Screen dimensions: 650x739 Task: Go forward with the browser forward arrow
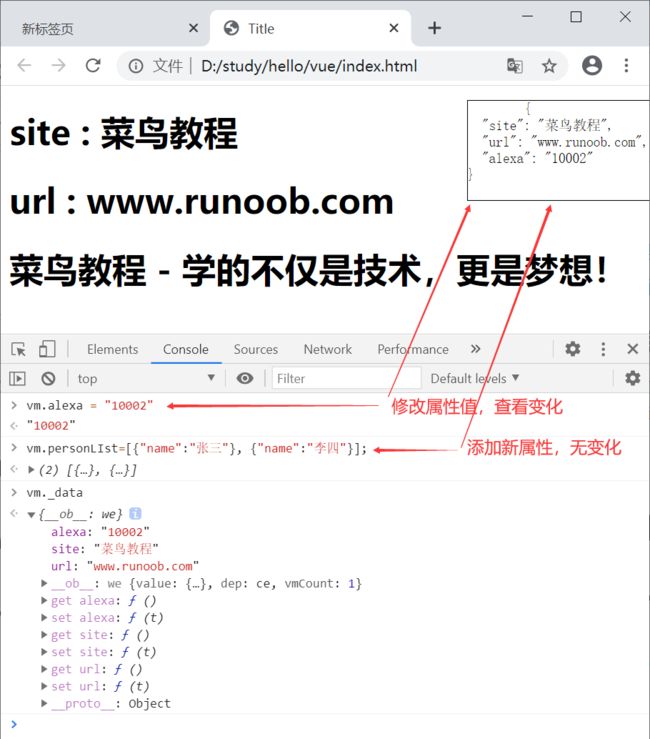[58, 66]
